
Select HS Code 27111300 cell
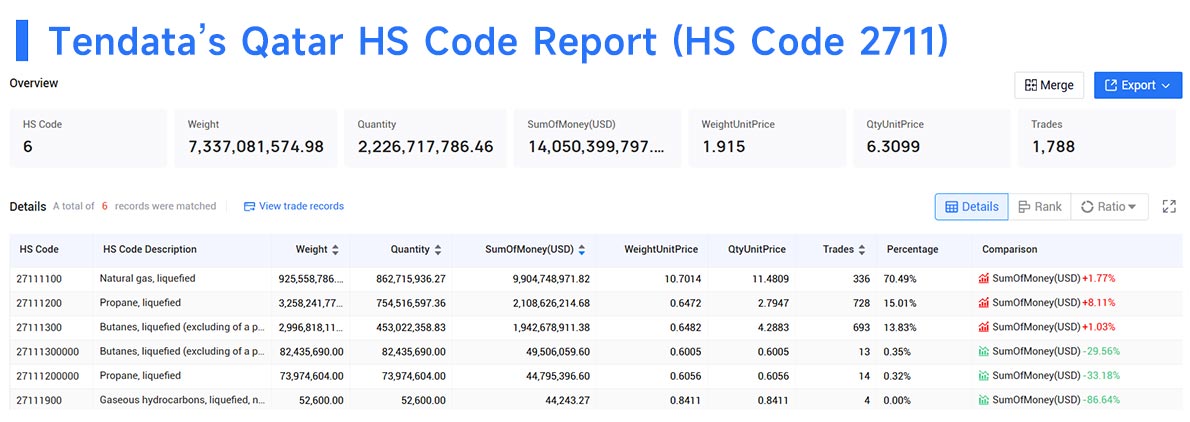(39, 327)
